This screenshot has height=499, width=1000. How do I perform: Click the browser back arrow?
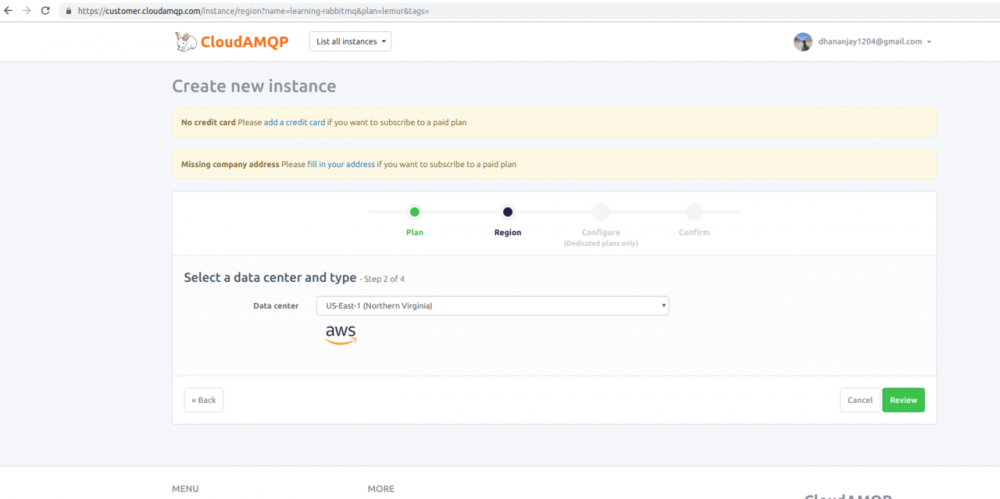pos(8,11)
